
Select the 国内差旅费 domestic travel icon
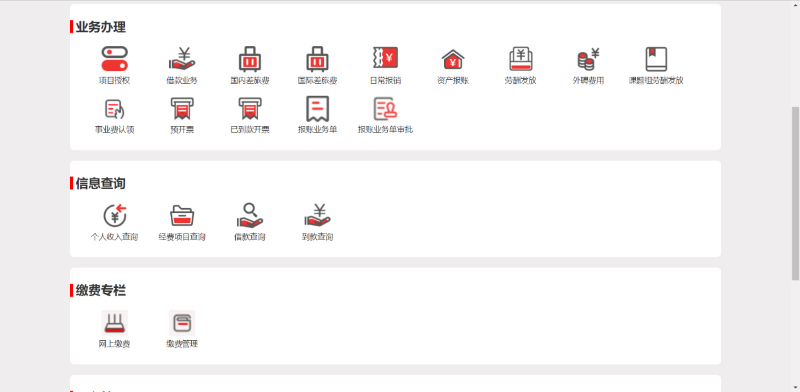click(250, 59)
